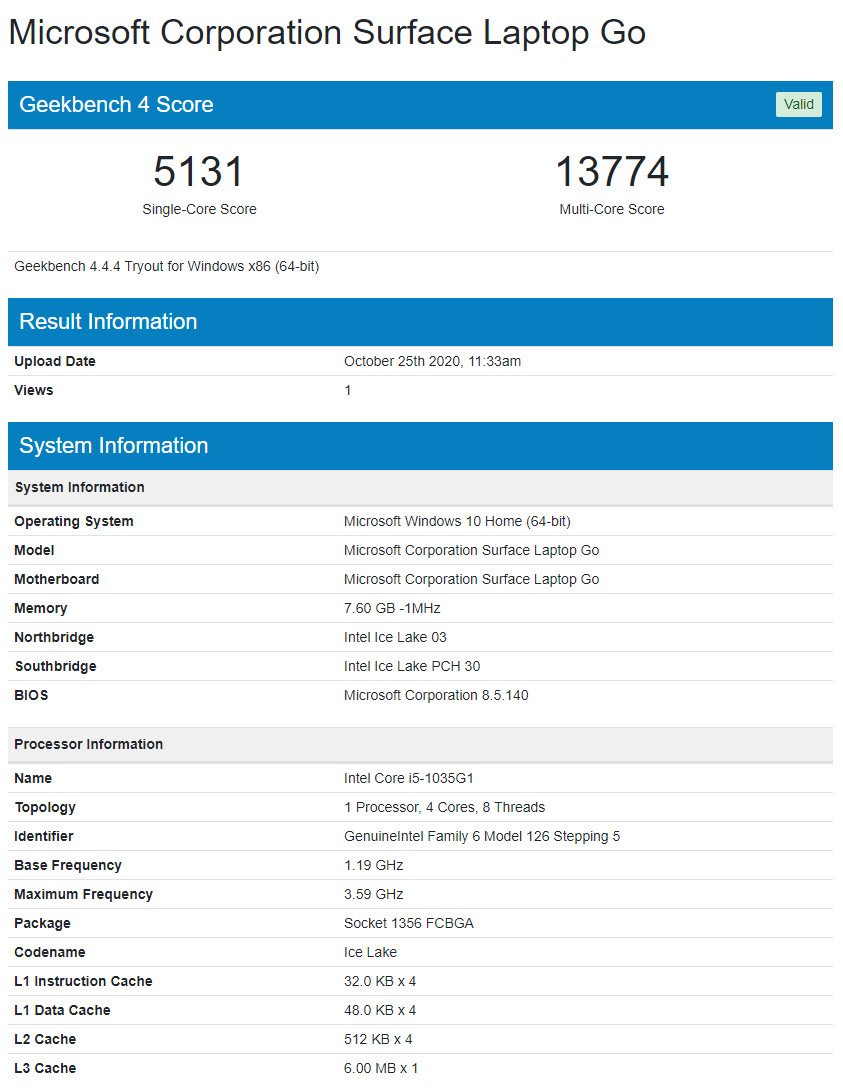Image resolution: width=843 pixels, height=1091 pixels.
Task: Select the Geekbench 4.4.4 Tryout version line
Action: point(167,266)
